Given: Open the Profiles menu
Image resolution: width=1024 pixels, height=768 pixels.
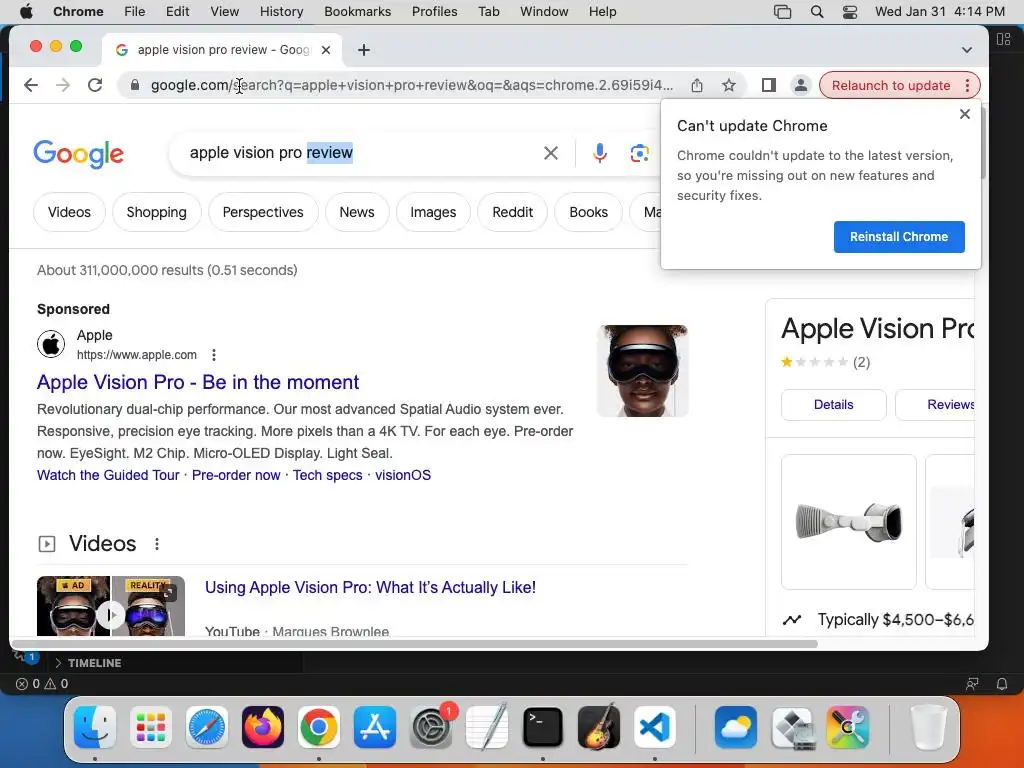Looking at the screenshot, I should [x=434, y=12].
